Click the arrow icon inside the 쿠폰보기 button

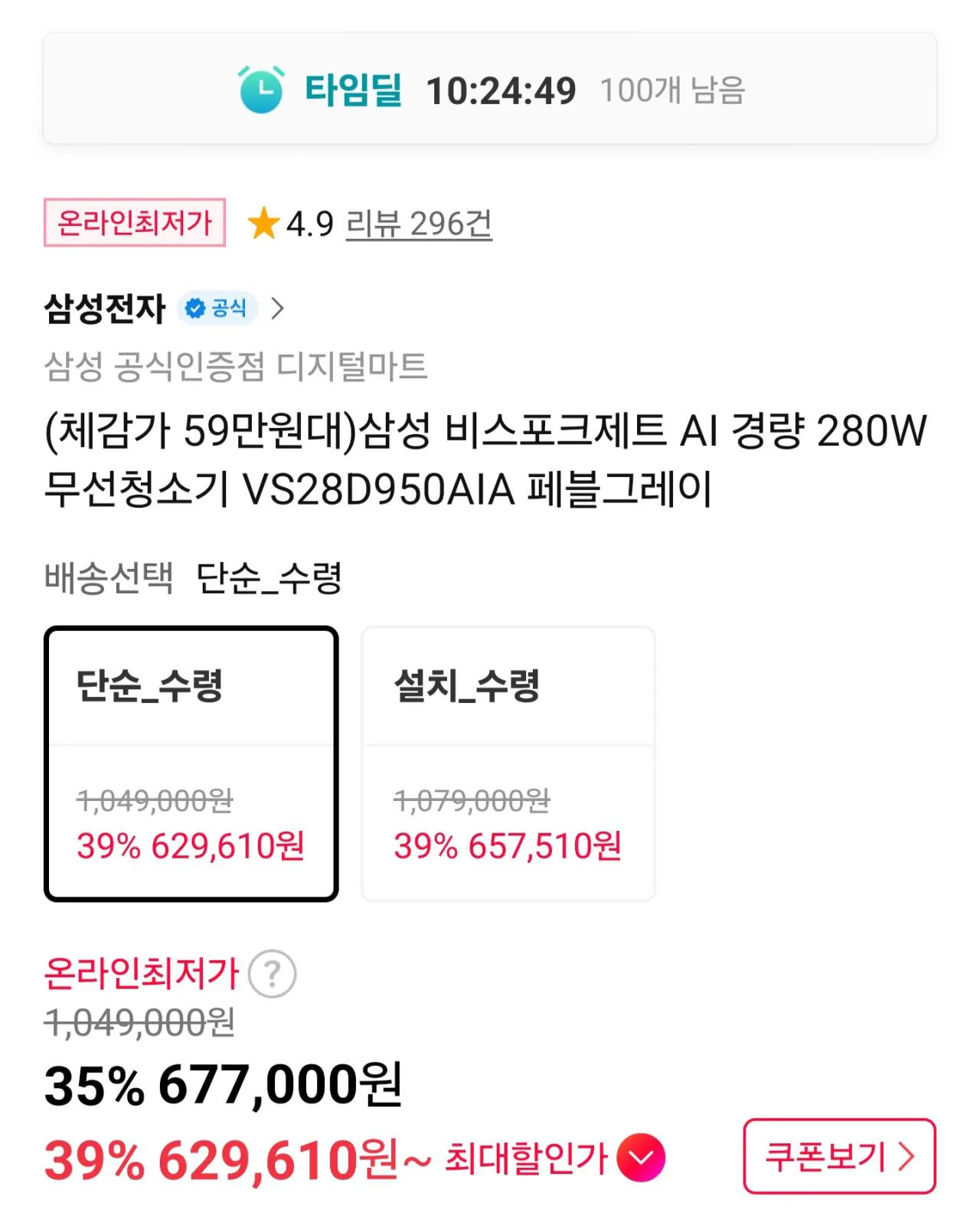point(910,1158)
